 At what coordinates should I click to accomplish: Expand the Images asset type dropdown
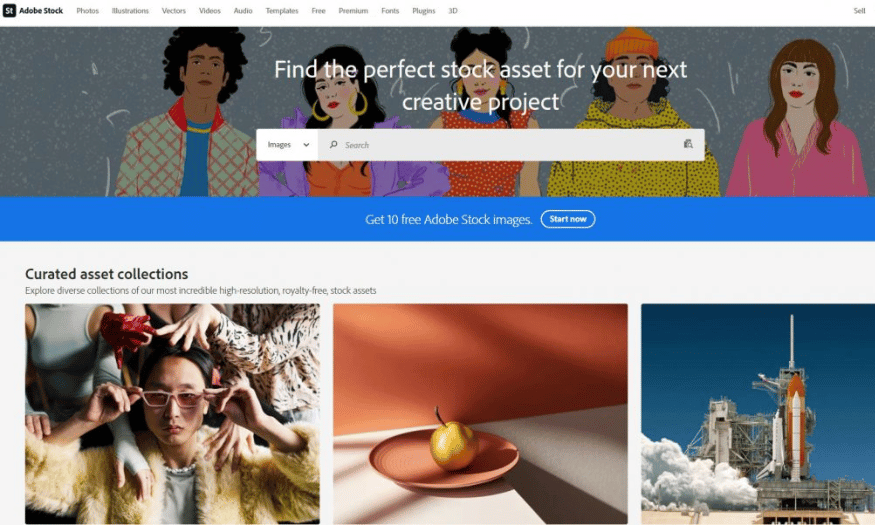[x=287, y=145]
